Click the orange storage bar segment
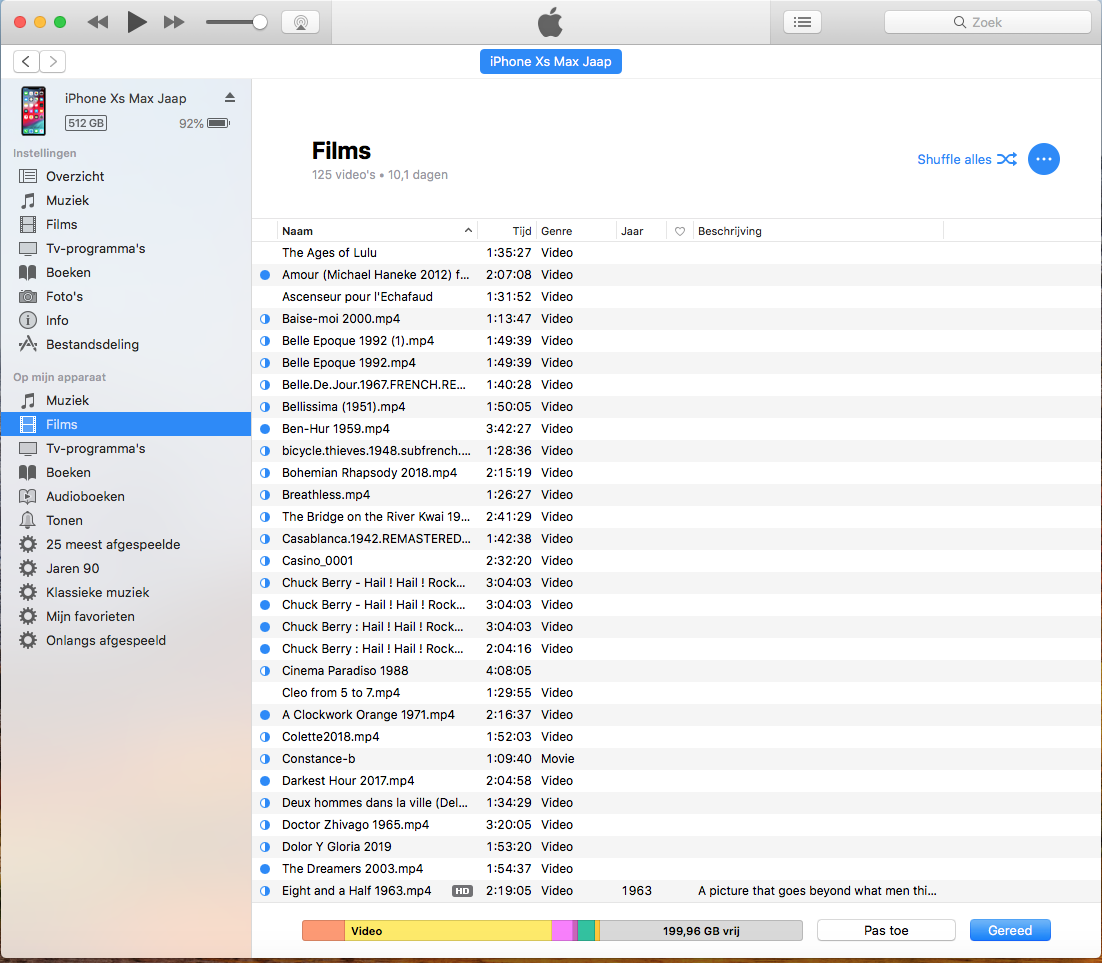Screen dimensions: 1102x963 [323, 931]
